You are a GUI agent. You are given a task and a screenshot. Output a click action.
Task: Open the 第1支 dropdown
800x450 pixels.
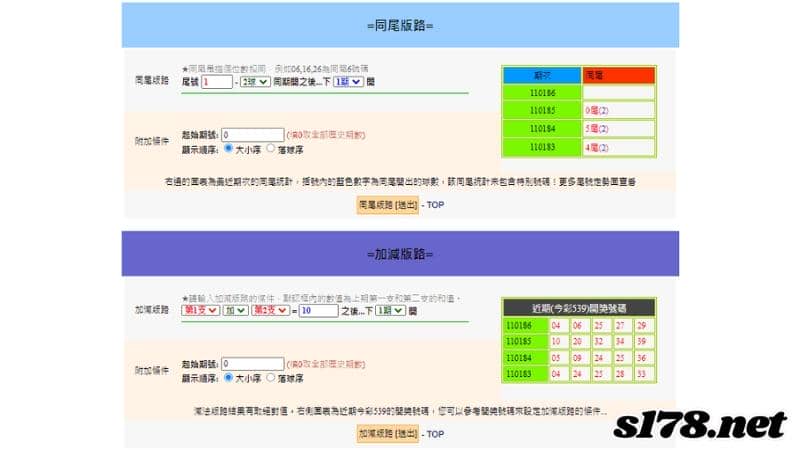pos(201,310)
